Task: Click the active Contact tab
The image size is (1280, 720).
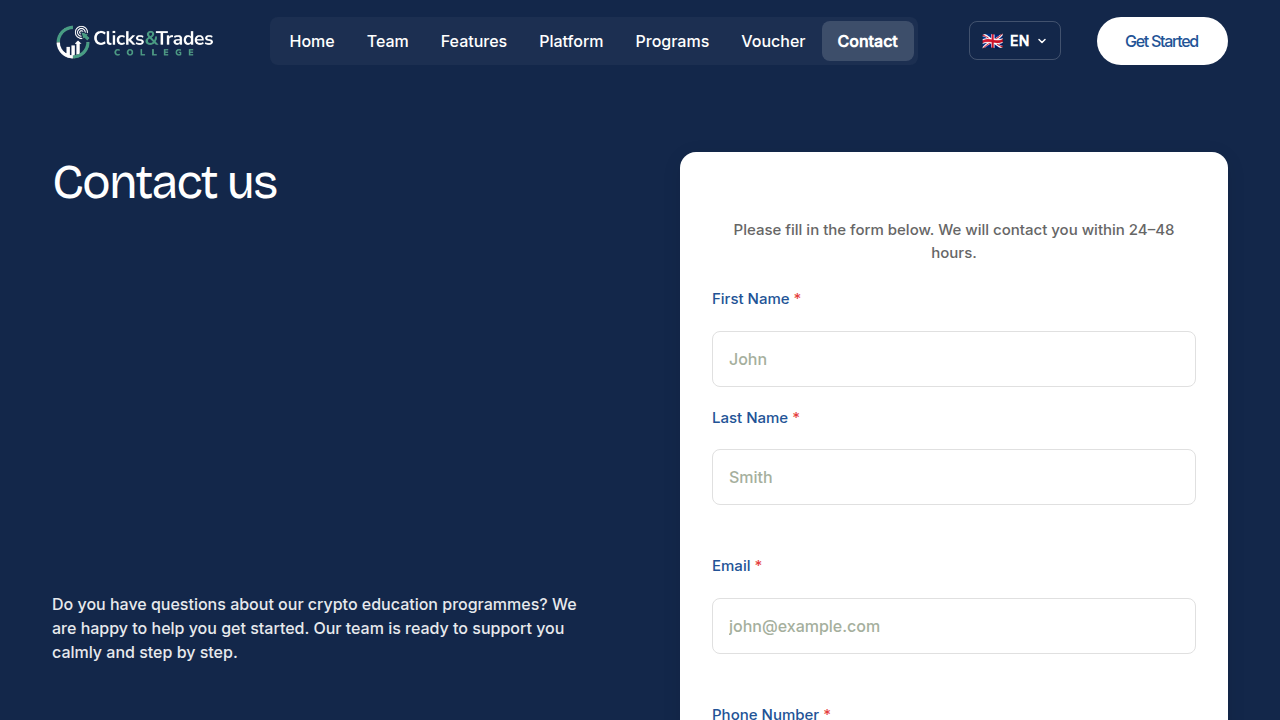Action: (867, 41)
